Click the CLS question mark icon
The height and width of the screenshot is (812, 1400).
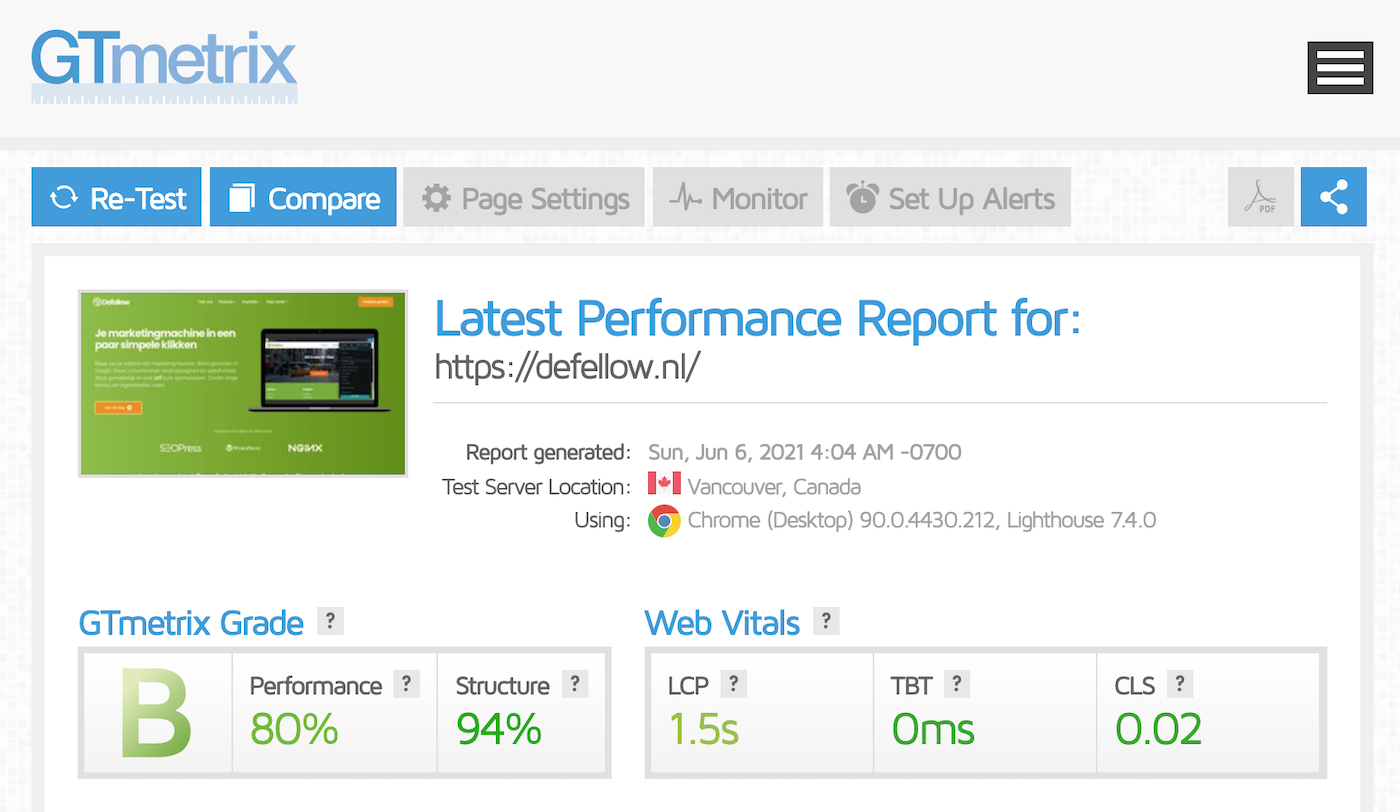[1179, 684]
